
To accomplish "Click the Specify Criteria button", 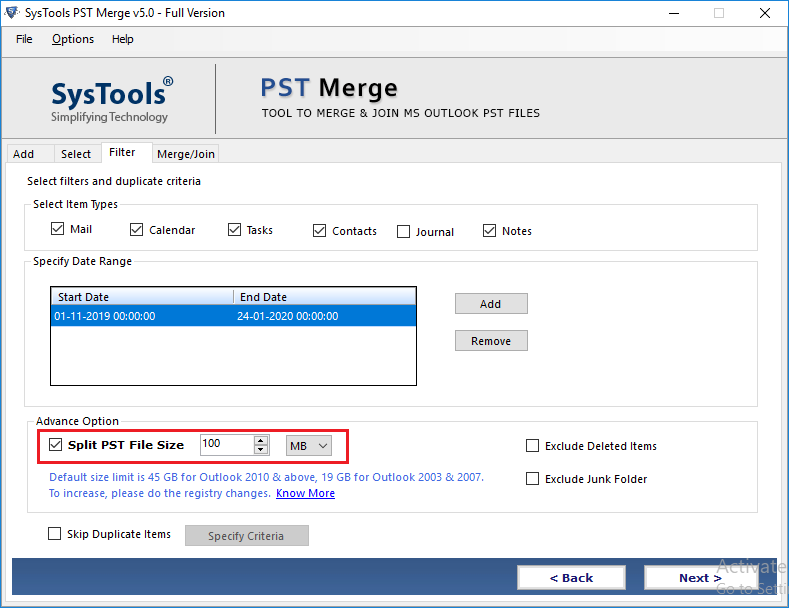I will pyautogui.click(x=247, y=536).
